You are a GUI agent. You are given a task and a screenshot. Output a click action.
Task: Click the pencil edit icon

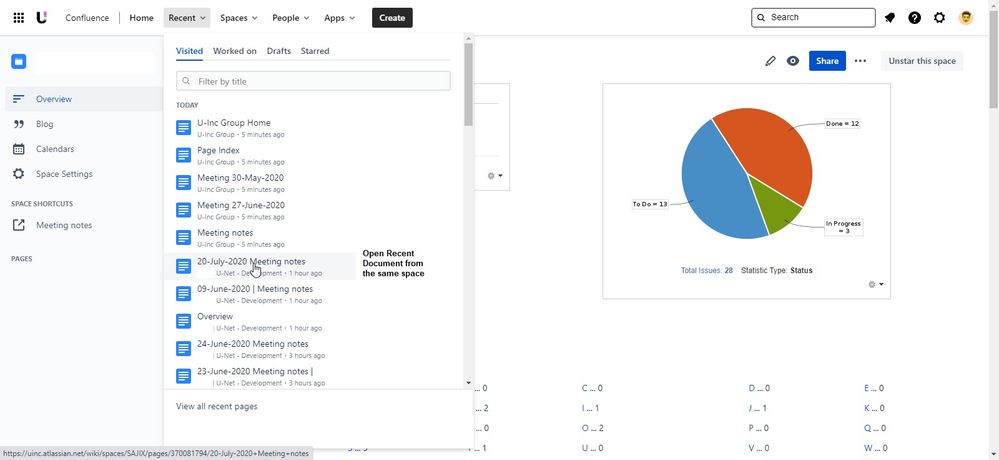[x=770, y=61]
